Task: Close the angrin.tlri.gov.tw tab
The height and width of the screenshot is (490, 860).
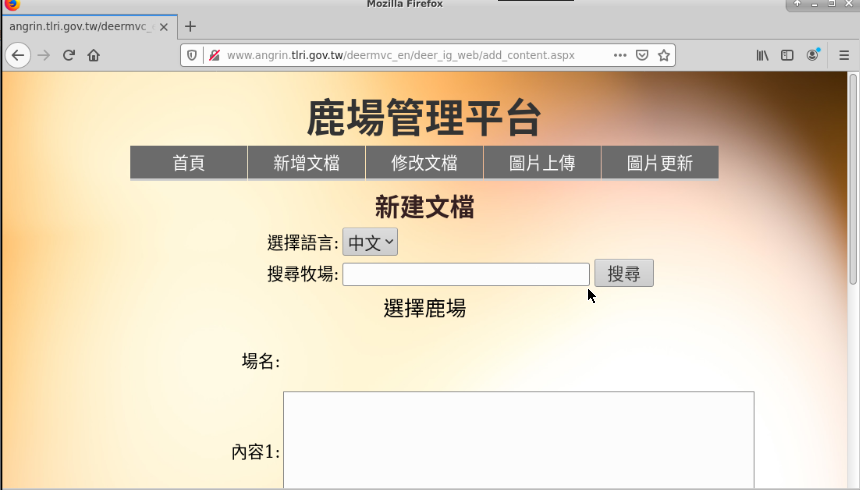Action: (x=163, y=27)
